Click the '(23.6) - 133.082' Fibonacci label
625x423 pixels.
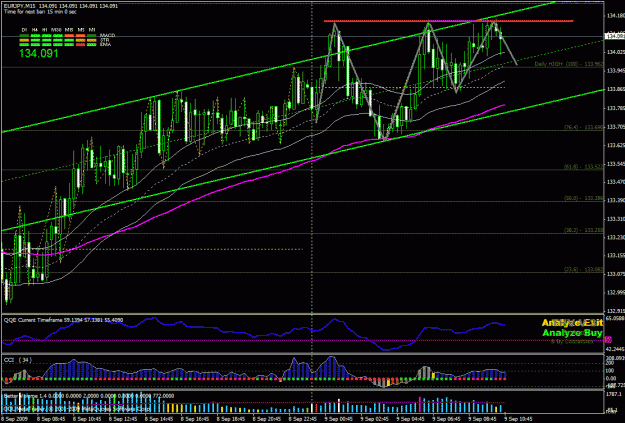tap(584, 270)
